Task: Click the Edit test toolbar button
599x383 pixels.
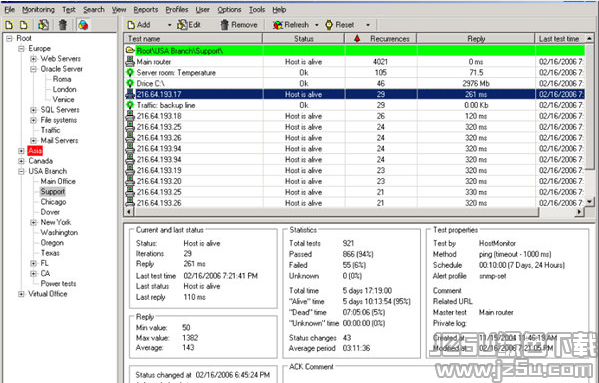Action: tap(189, 25)
